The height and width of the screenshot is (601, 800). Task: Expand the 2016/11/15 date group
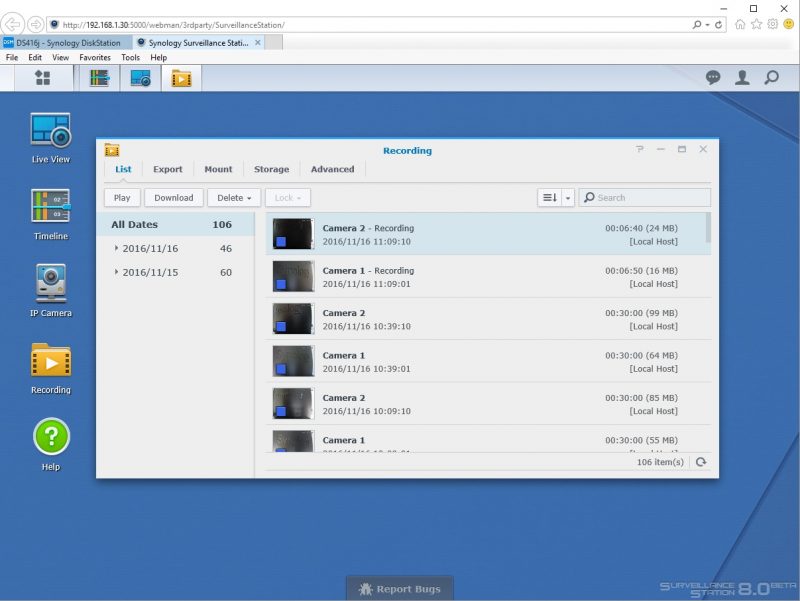coord(117,272)
